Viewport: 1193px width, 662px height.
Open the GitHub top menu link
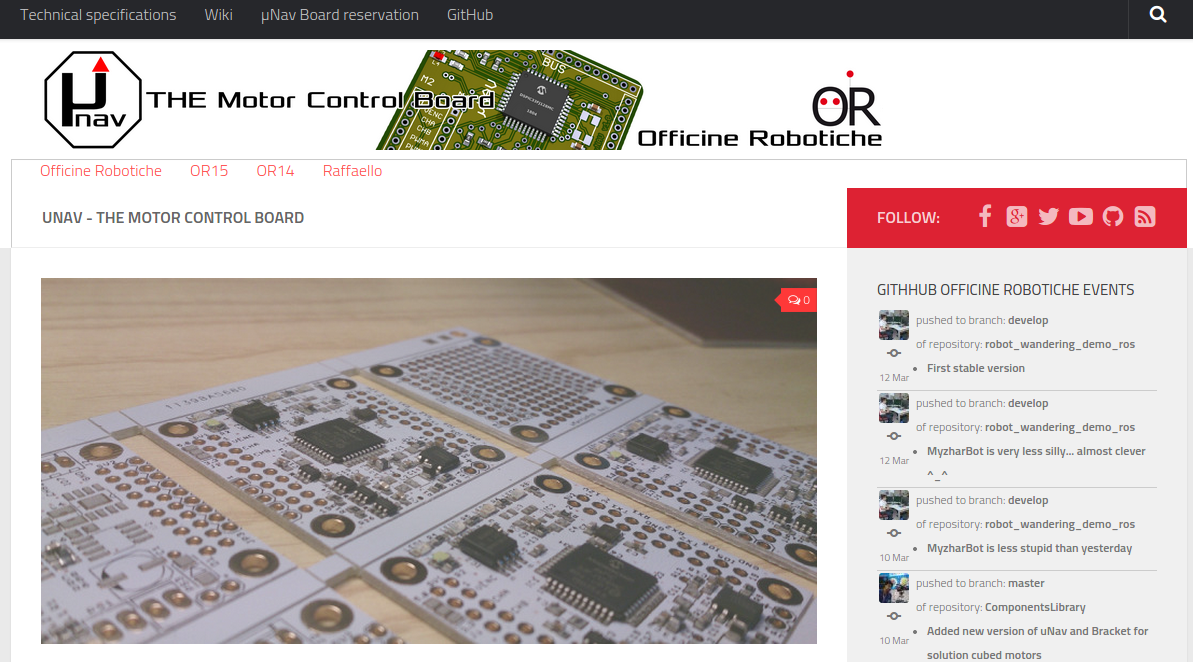point(469,14)
